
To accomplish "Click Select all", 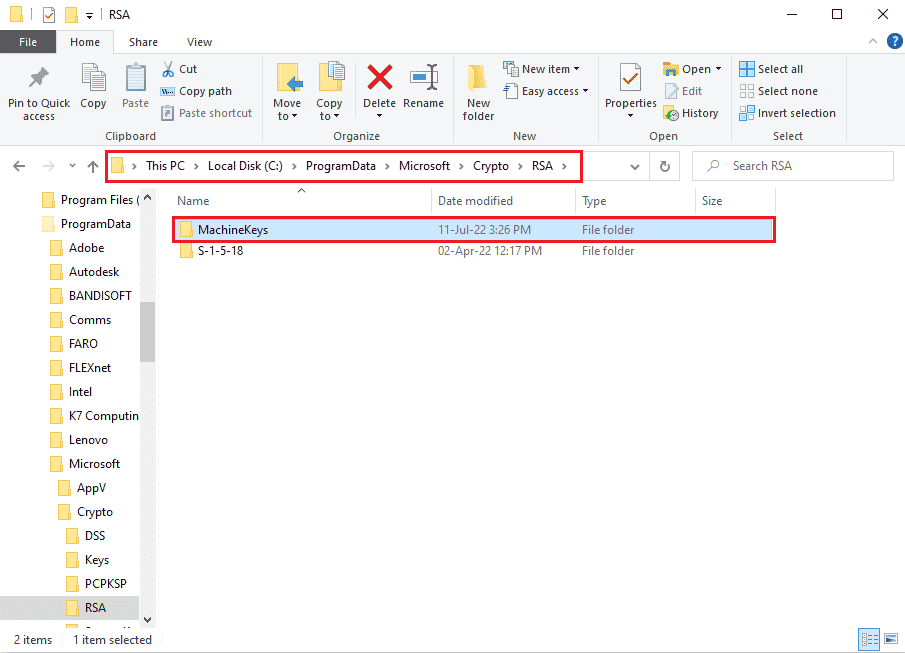I will [771, 69].
